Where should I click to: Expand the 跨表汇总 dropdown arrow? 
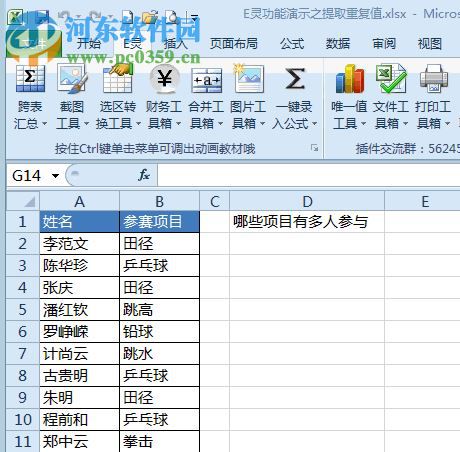point(45,124)
